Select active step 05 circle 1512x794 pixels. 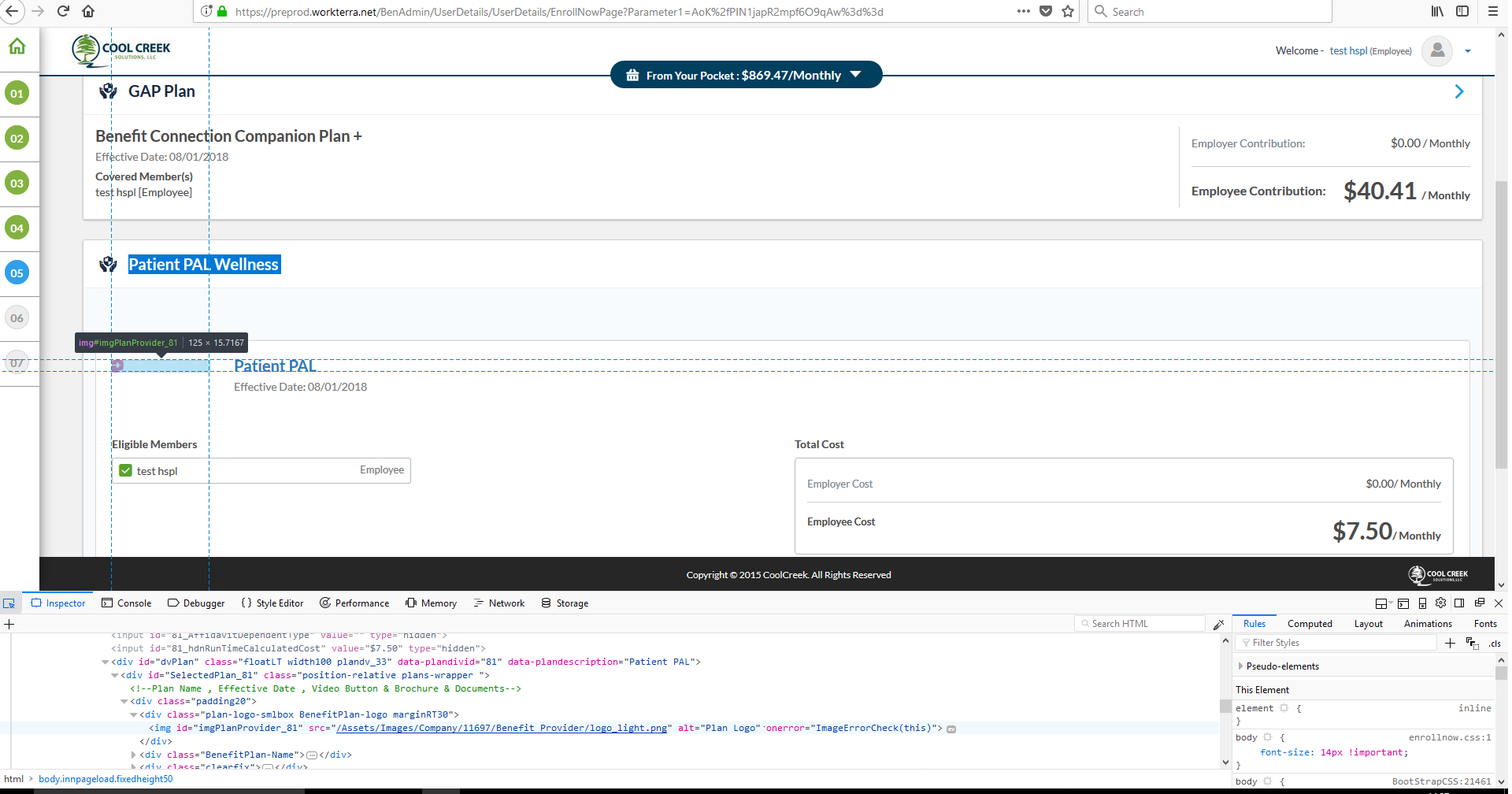pos(17,273)
